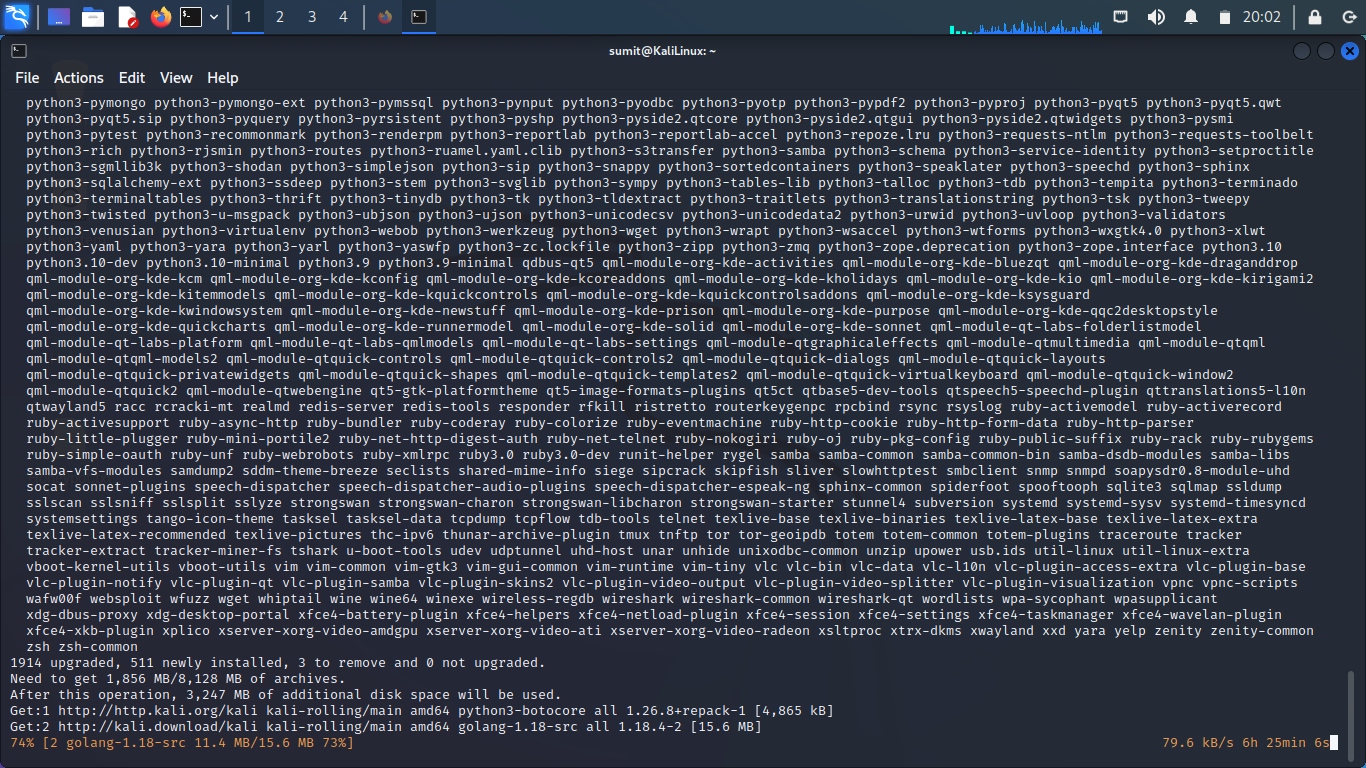The height and width of the screenshot is (768, 1366).
Task: Lock the screen using the padlock icon
Action: tap(1315, 17)
